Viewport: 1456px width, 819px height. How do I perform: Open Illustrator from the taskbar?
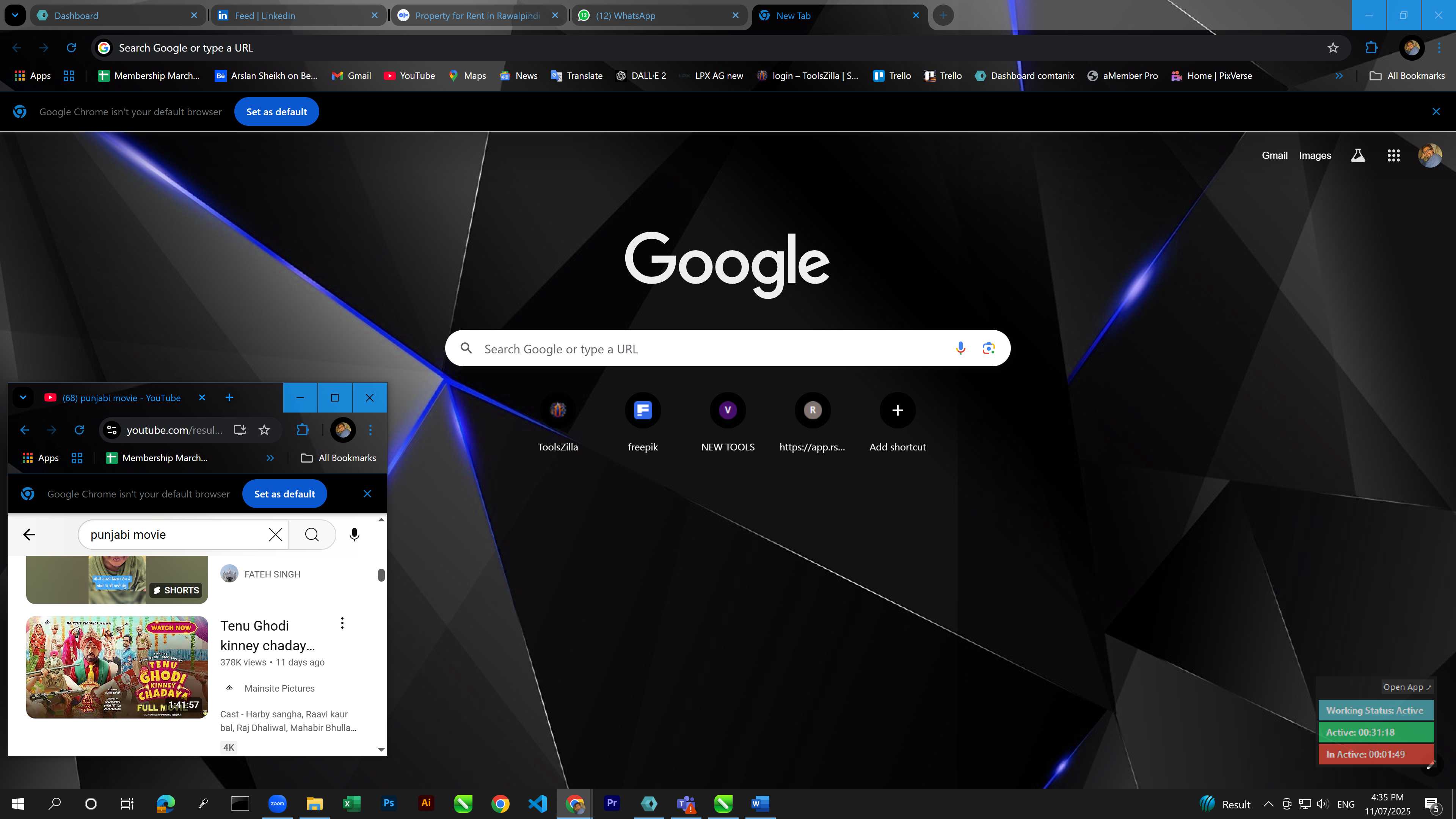pos(425,803)
